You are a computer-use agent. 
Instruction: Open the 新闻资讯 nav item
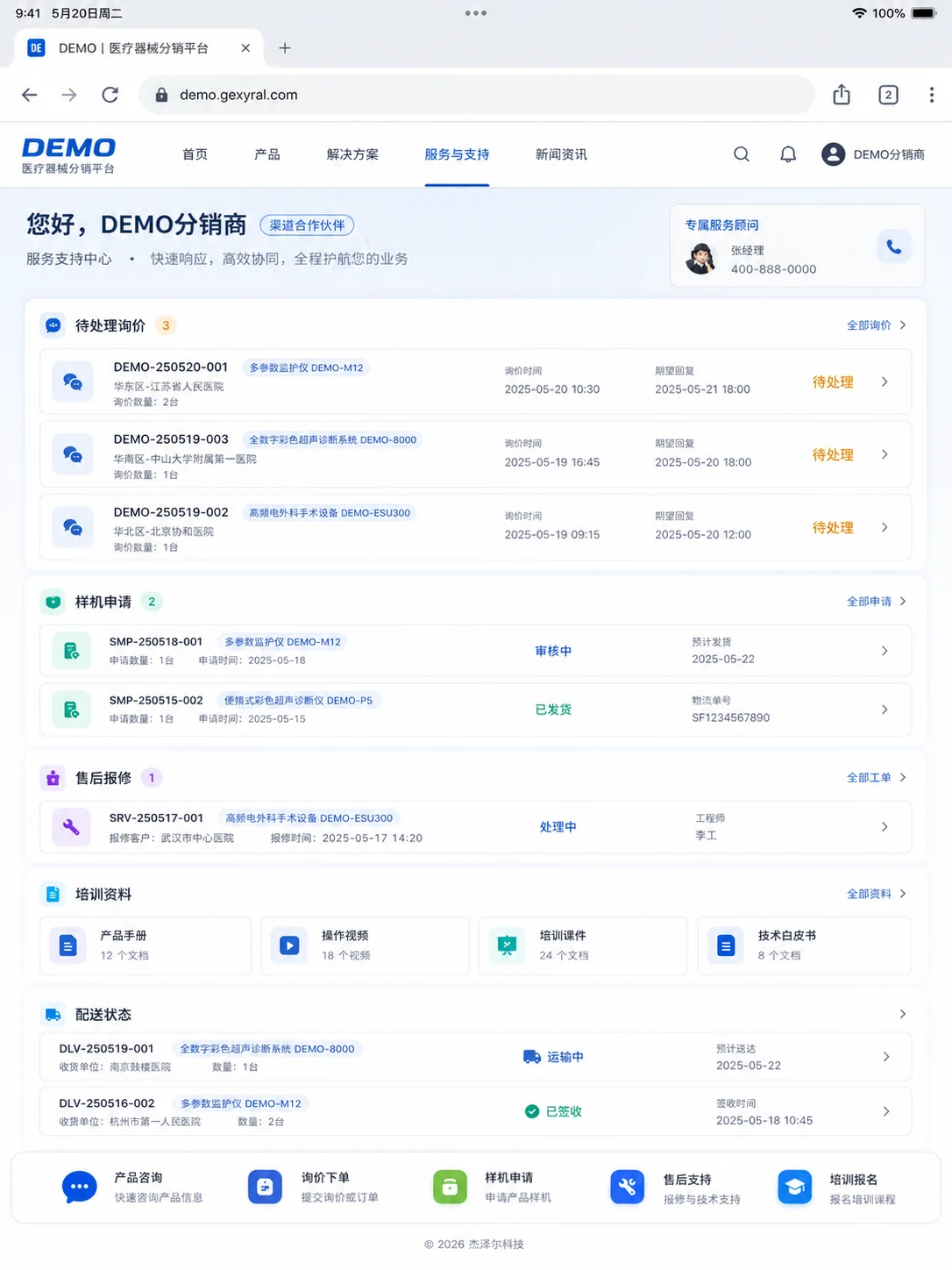[x=561, y=154]
